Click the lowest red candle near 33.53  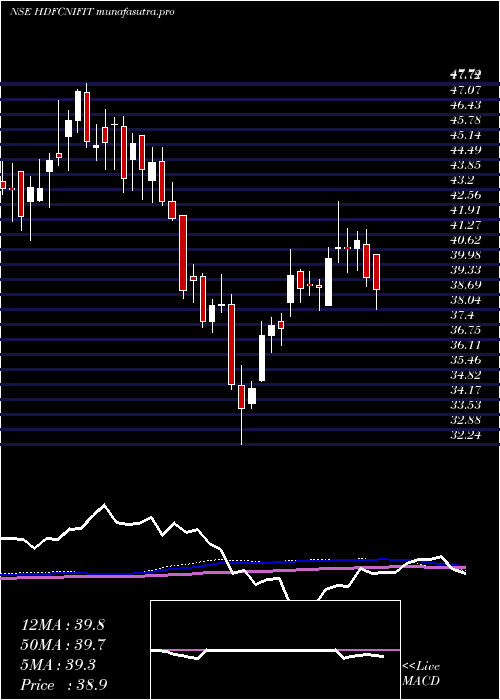(242, 397)
